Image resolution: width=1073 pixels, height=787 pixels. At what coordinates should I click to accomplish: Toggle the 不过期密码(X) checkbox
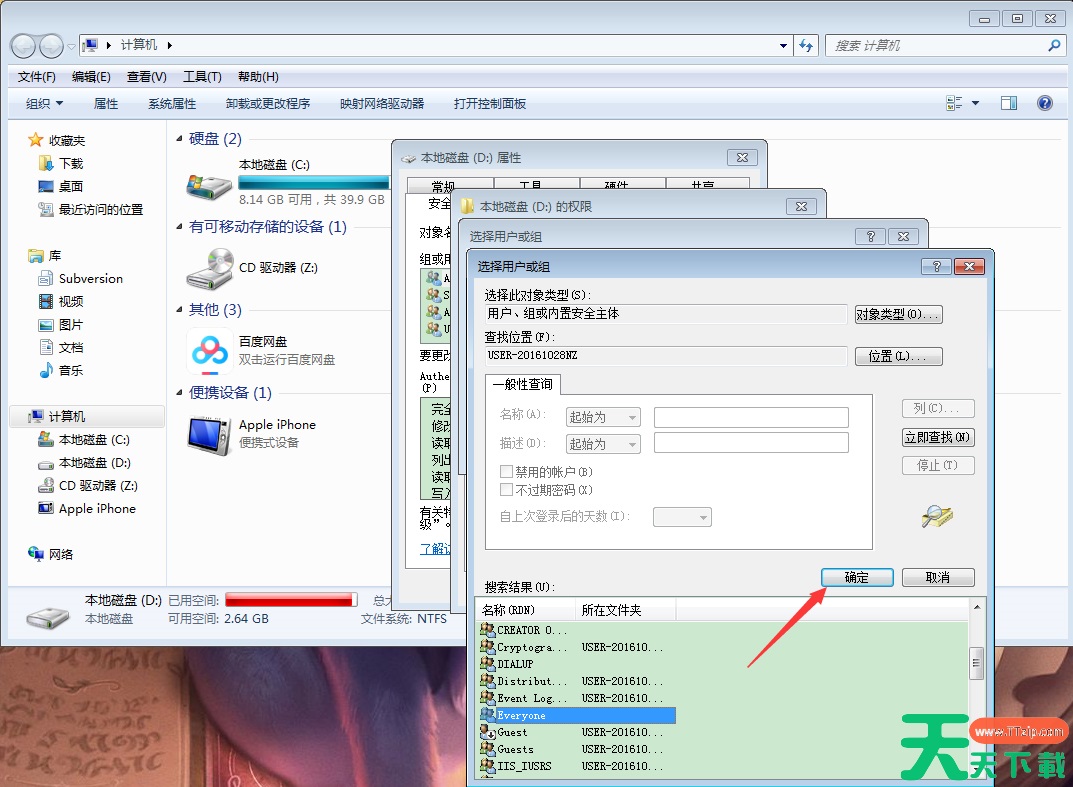tap(506, 490)
